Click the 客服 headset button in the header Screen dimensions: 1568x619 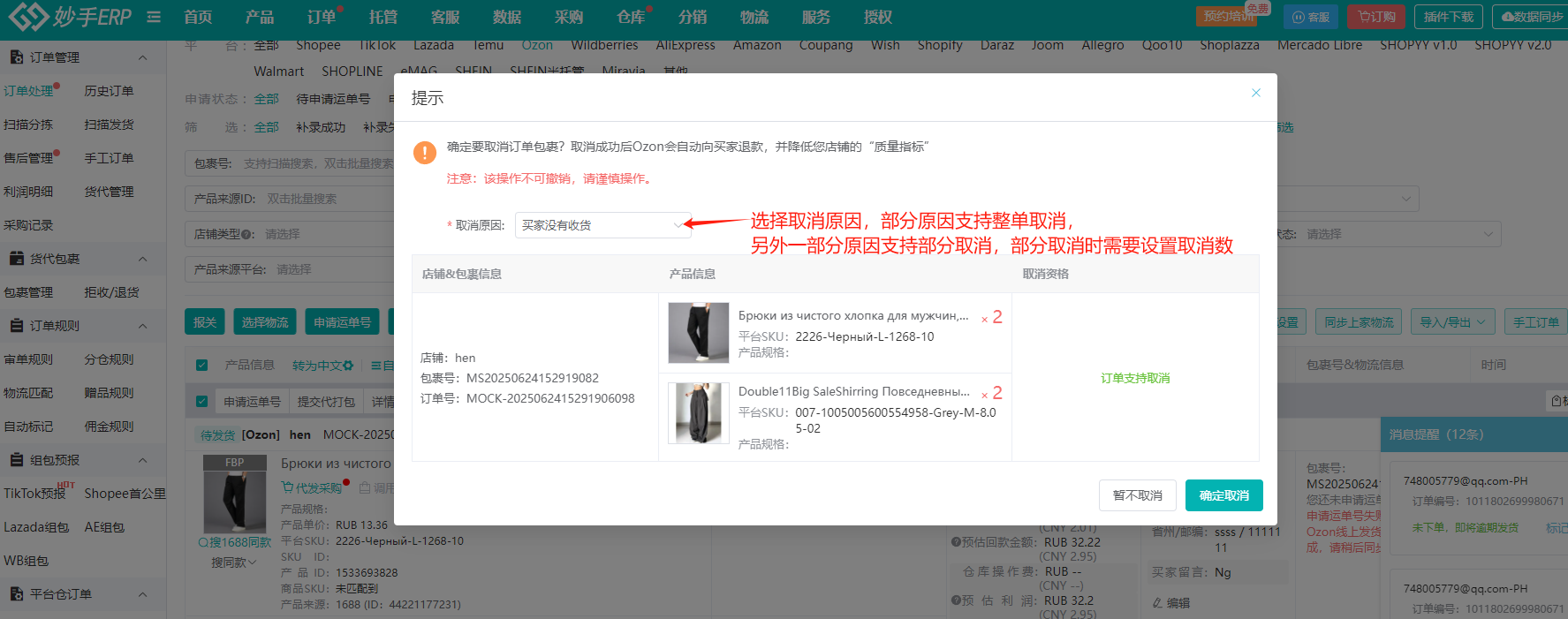pos(1311,17)
